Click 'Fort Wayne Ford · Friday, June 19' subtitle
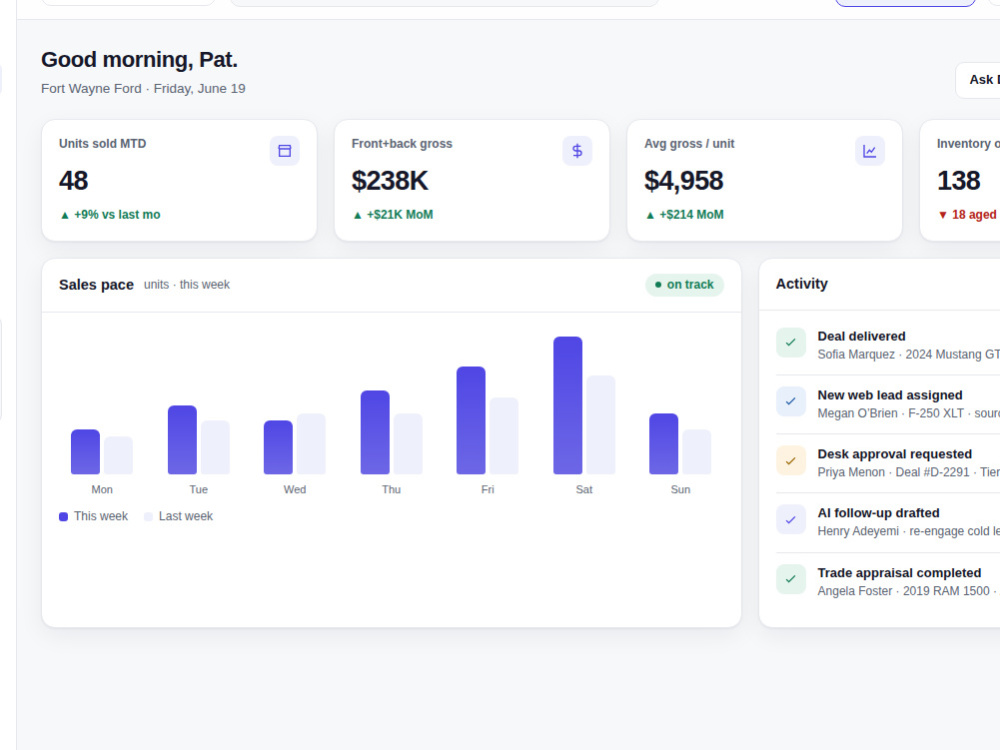The image size is (1000, 750). coord(143,89)
